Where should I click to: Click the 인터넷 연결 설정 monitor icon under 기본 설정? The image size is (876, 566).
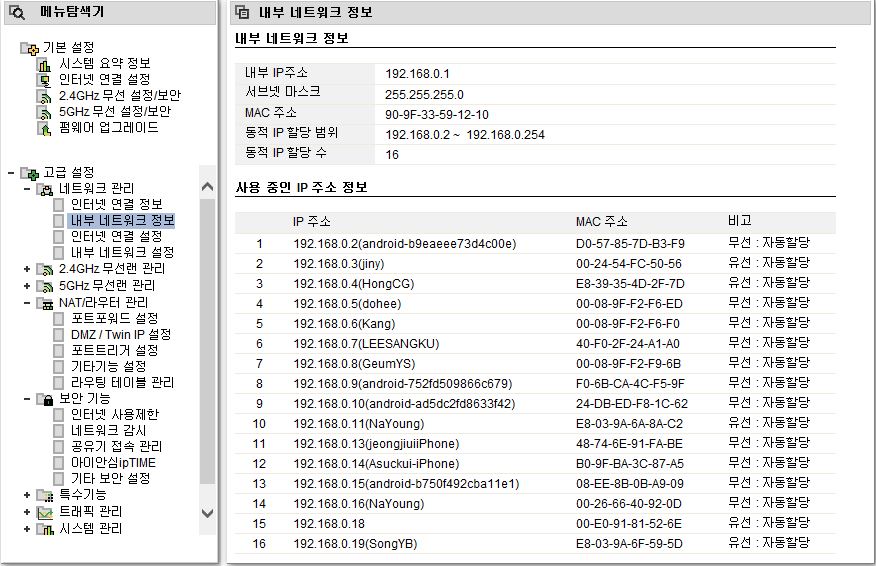click(x=45, y=80)
